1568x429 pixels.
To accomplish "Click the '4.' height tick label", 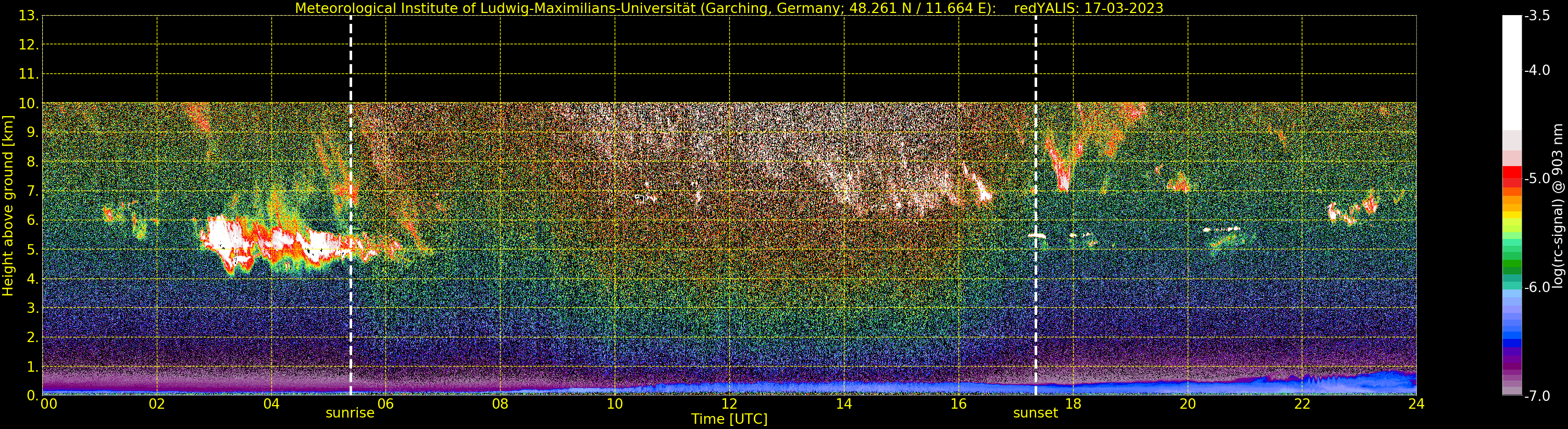I will [x=33, y=279].
